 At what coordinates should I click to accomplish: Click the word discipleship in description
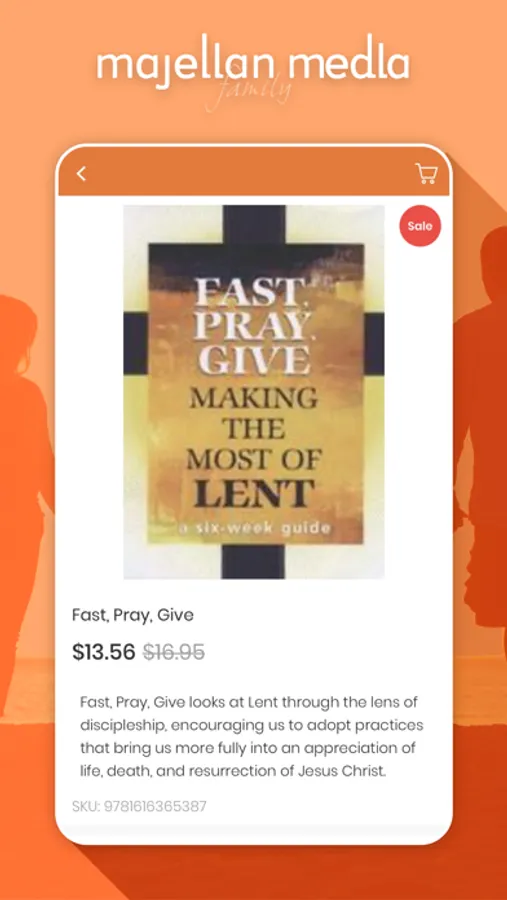pyautogui.click(x=122, y=725)
